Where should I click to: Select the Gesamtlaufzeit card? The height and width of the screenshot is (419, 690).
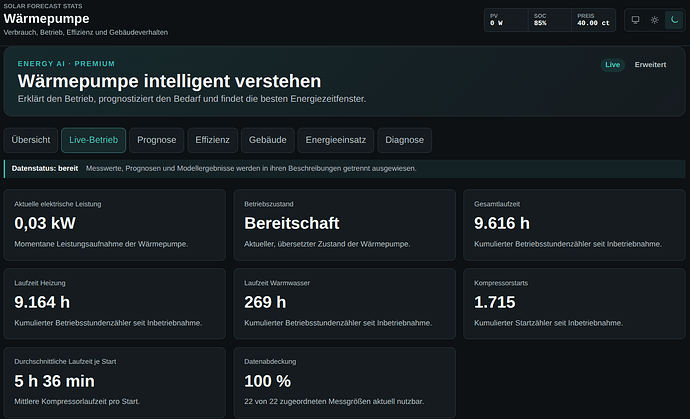pos(574,225)
